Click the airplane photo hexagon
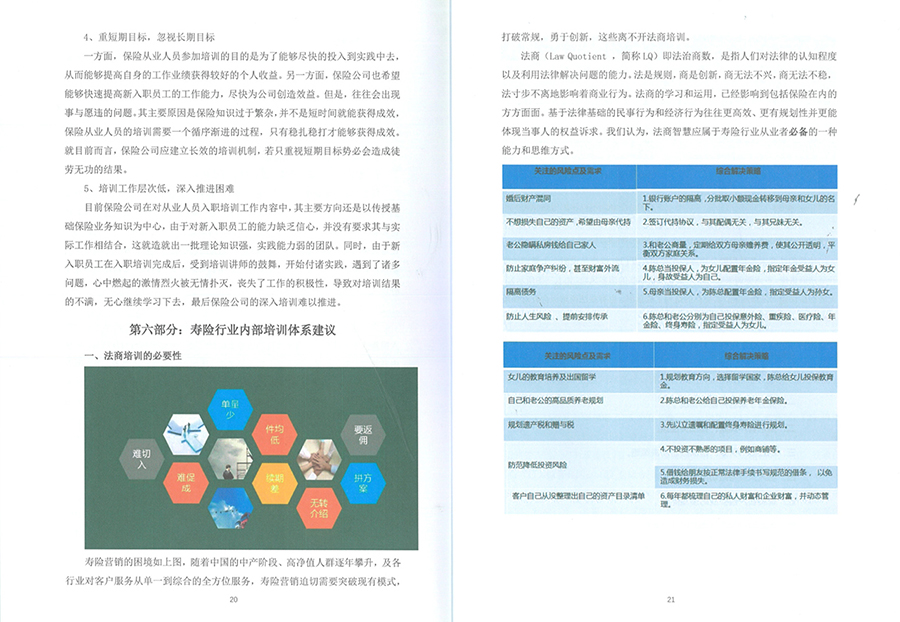Screen dimensions: 900x622 click(x=230, y=508)
